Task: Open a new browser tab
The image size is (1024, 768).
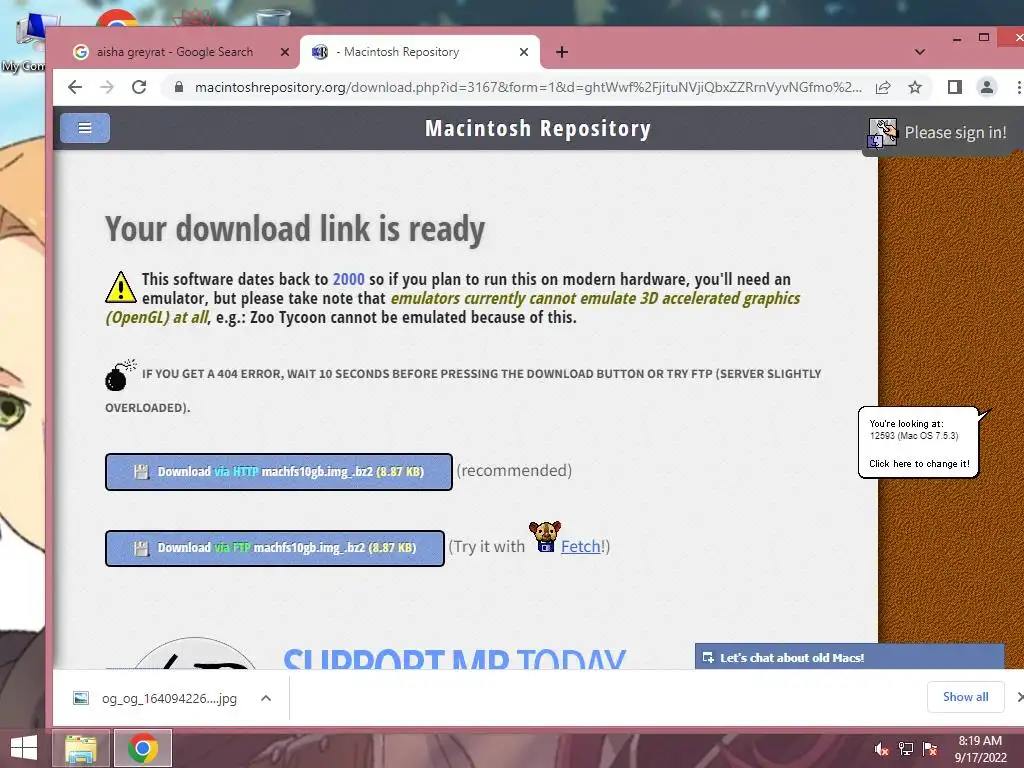Action: [562, 52]
